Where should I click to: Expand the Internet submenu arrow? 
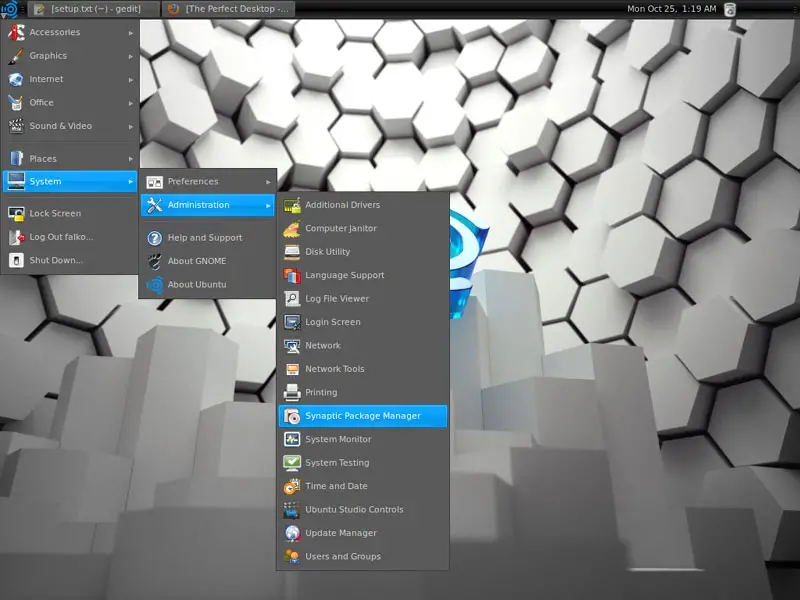[131, 80]
